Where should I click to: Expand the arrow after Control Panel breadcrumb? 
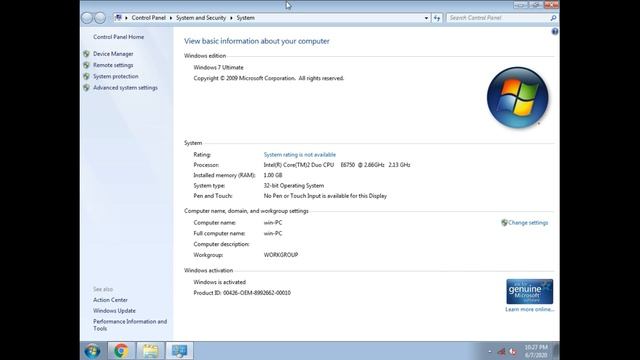[x=171, y=18]
